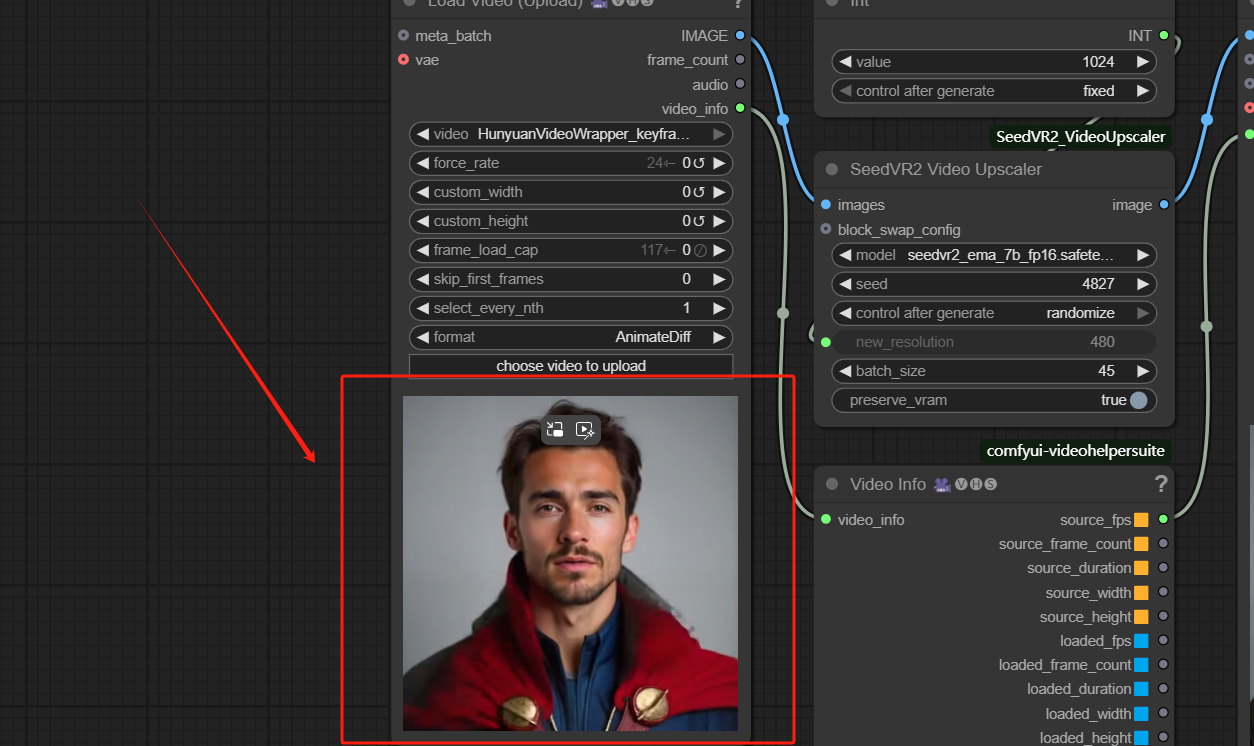The width and height of the screenshot is (1254, 746).
Task: Click the INT output socket
Action: (1163, 36)
